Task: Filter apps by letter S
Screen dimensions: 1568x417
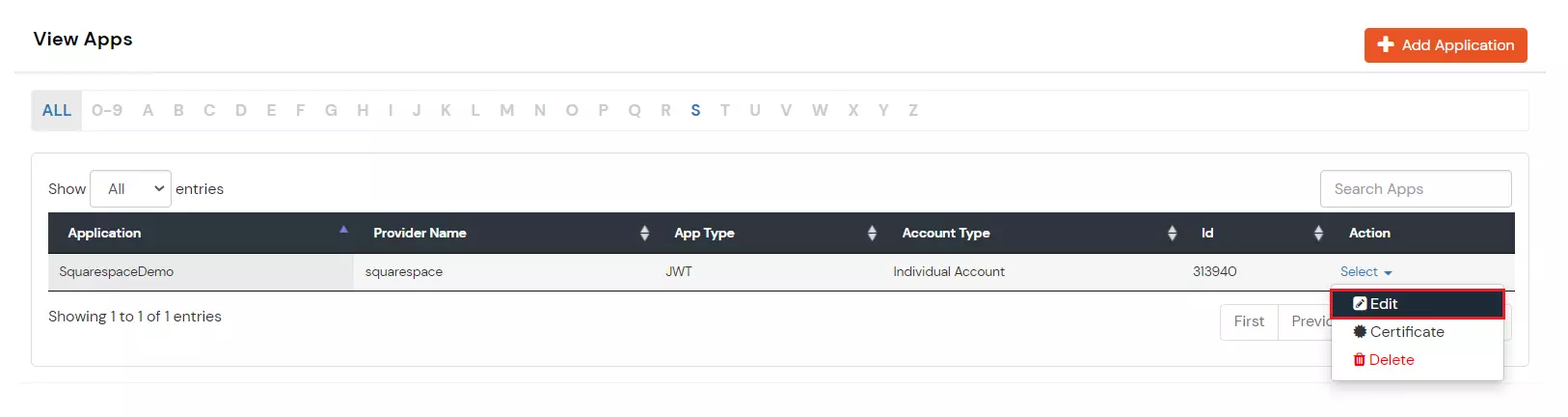Action: pyautogui.click(x=695, y=111)
